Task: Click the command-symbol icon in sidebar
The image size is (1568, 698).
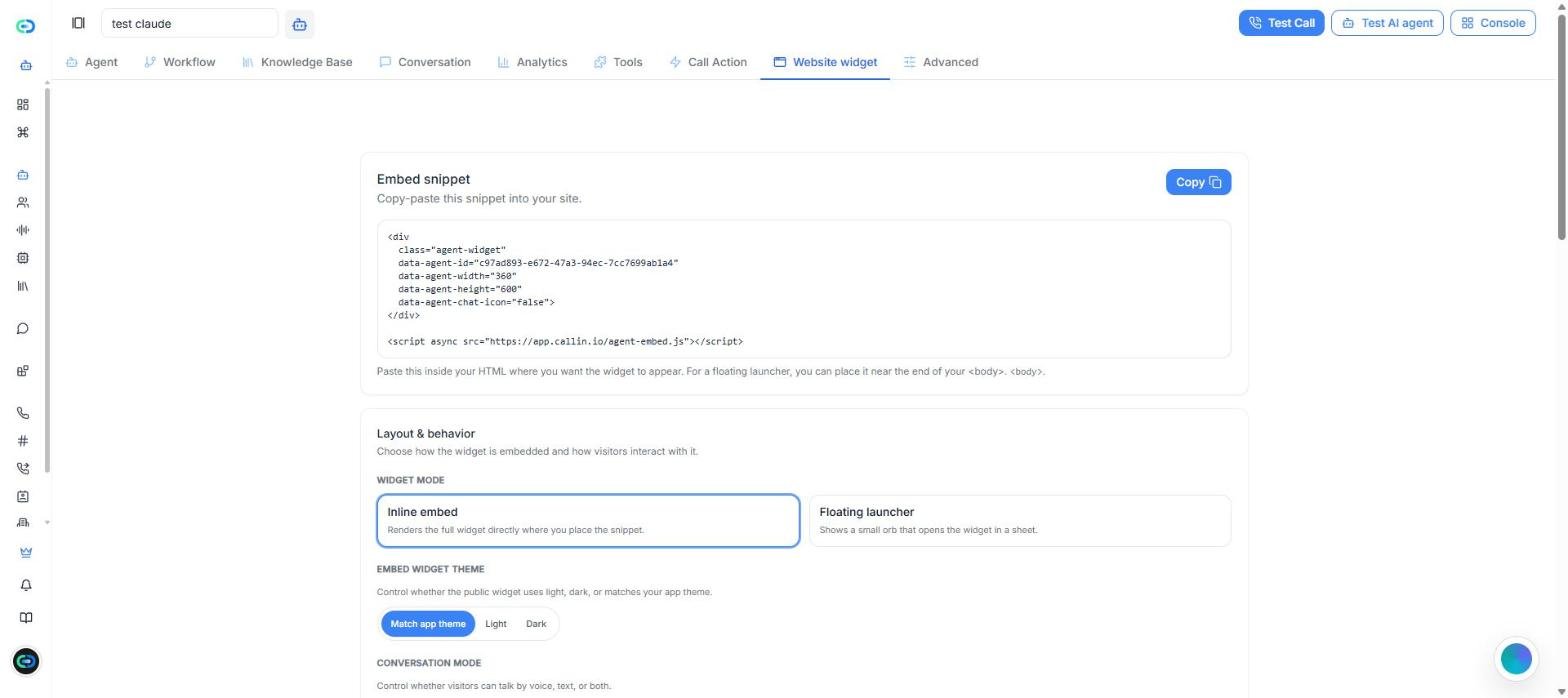Action: pyautogui.click(x=23, y=132)
